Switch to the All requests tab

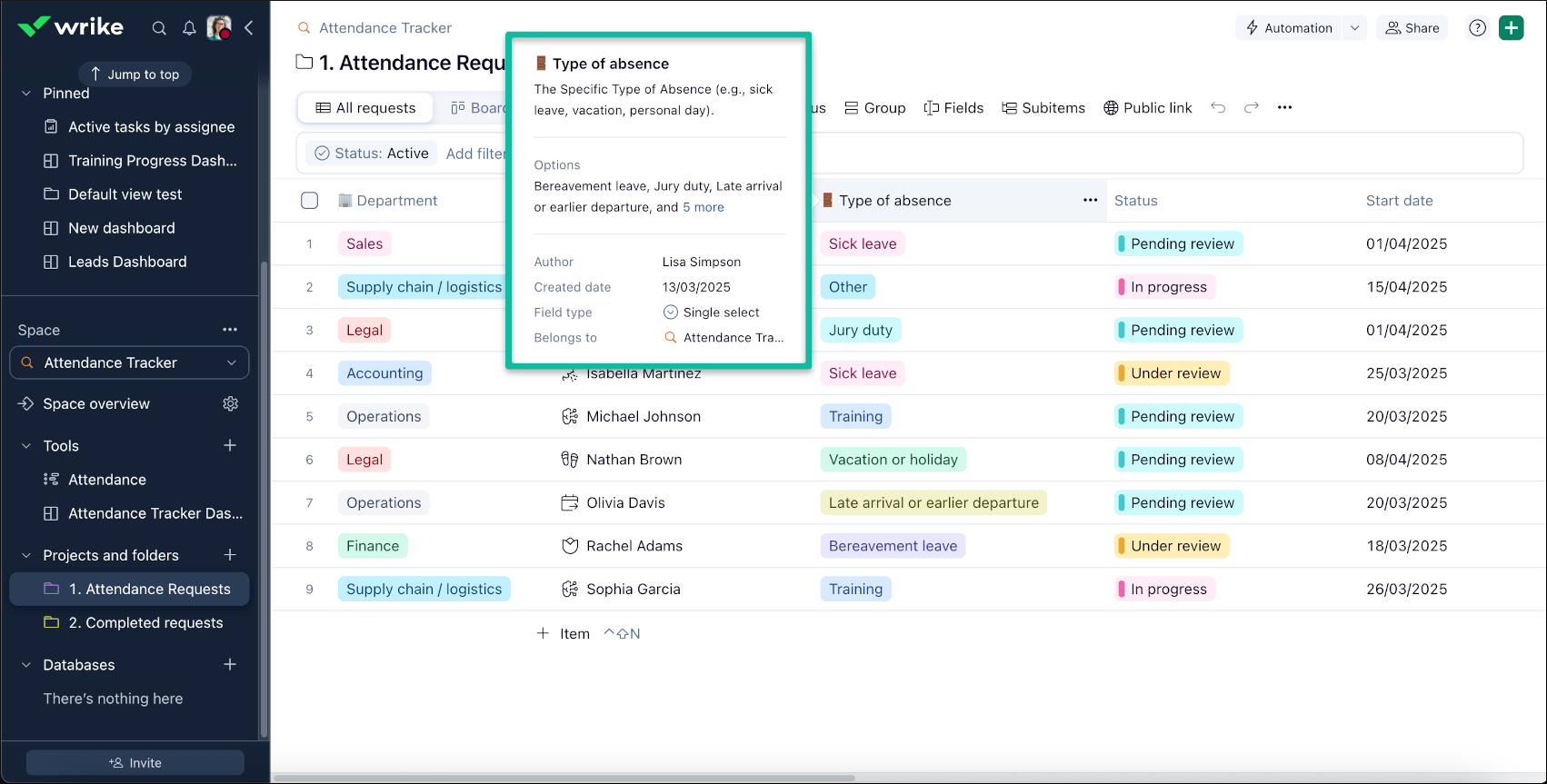365,108
